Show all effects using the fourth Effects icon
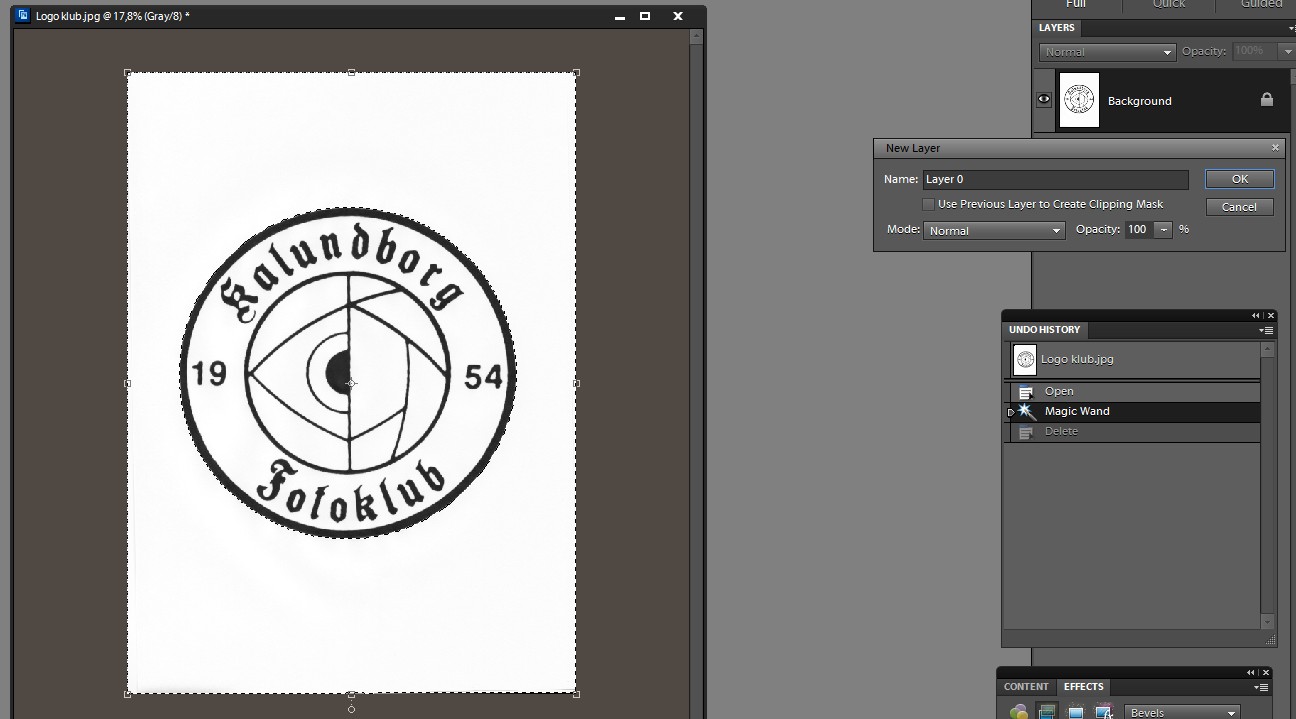The width and height of the screenshot is (1296, 719). [x=1104, y=713]
